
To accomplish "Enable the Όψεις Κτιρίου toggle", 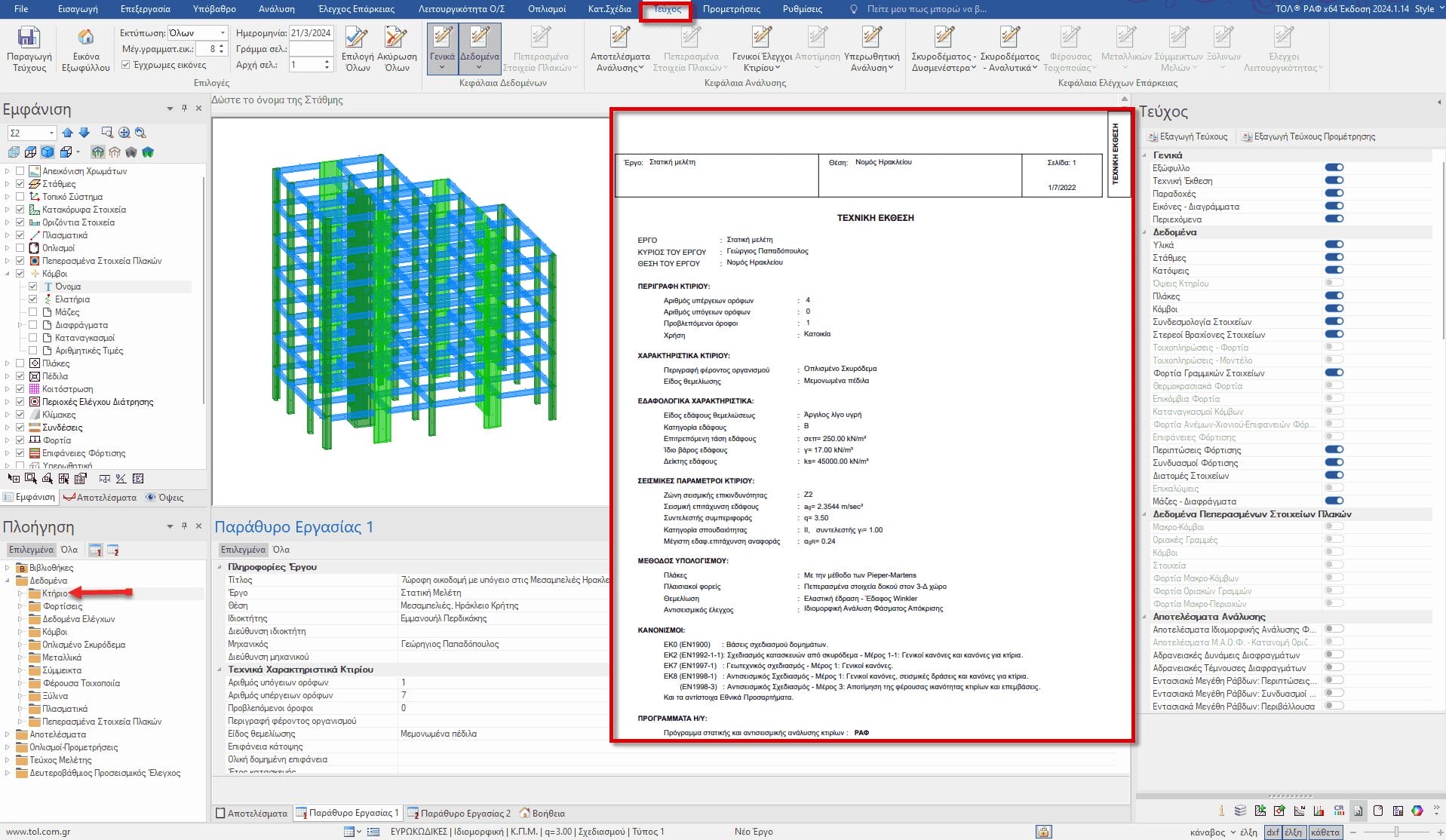I will pyautogui.click(x=1334, y=284).
